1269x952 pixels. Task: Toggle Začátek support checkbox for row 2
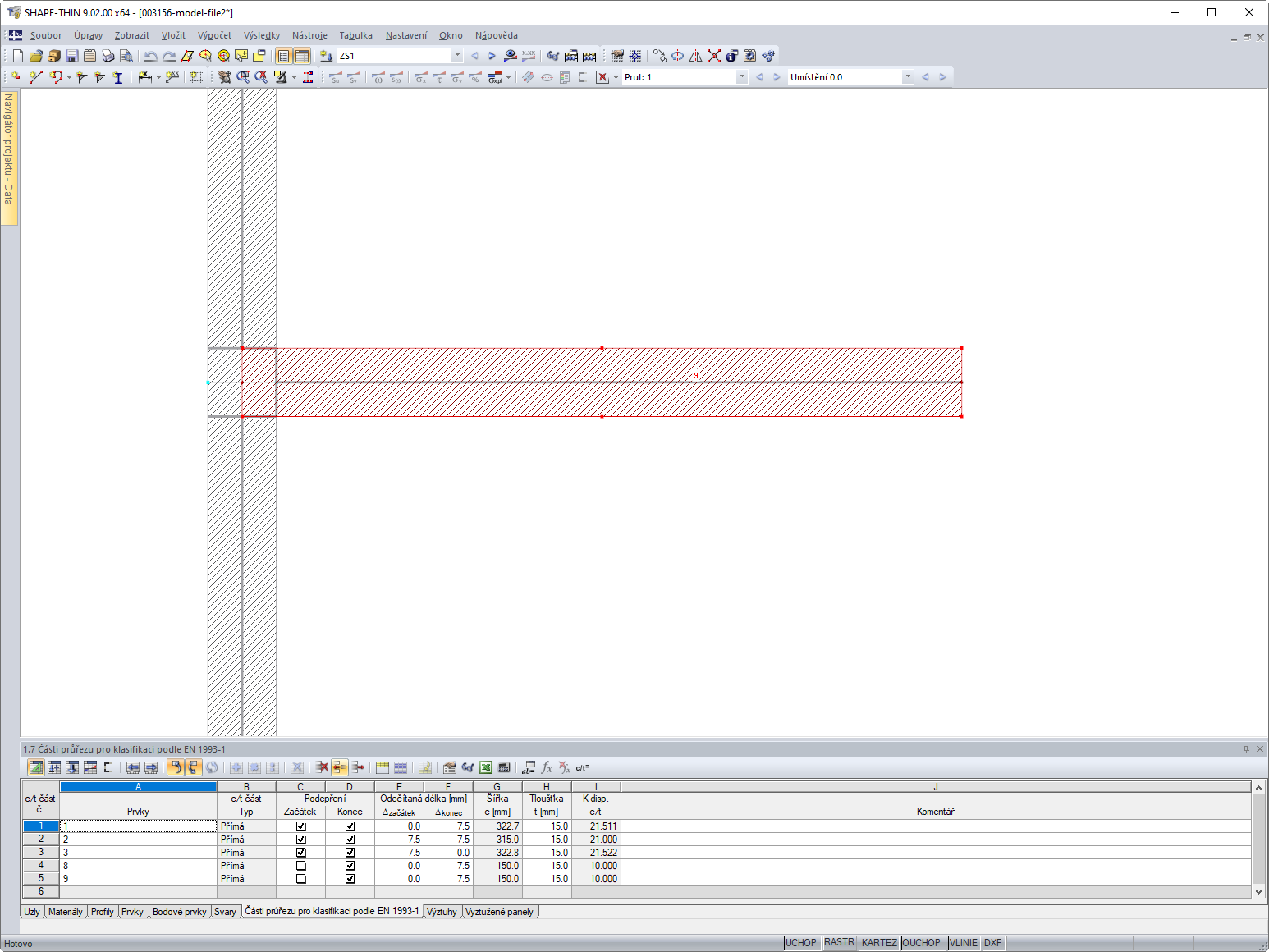click(x=301, y=840)
